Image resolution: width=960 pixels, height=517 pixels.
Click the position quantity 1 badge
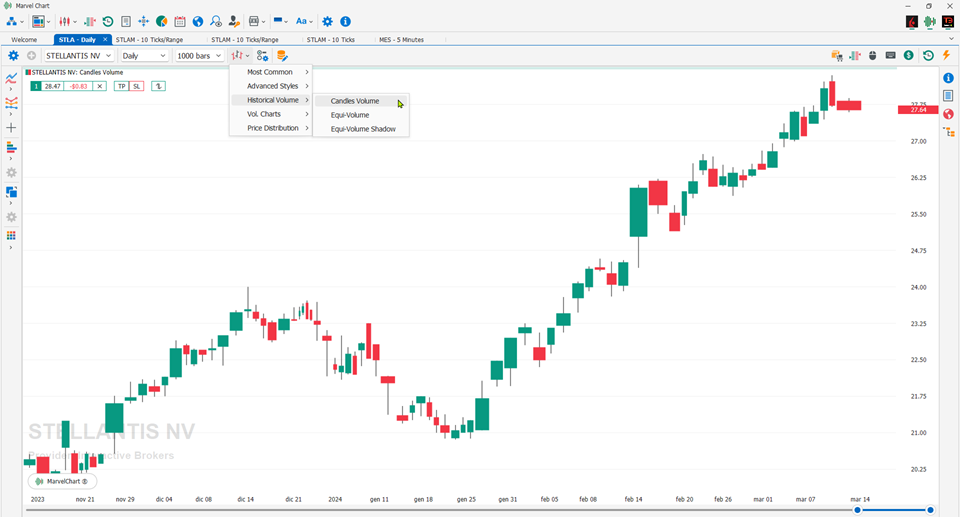coord(36,86)
